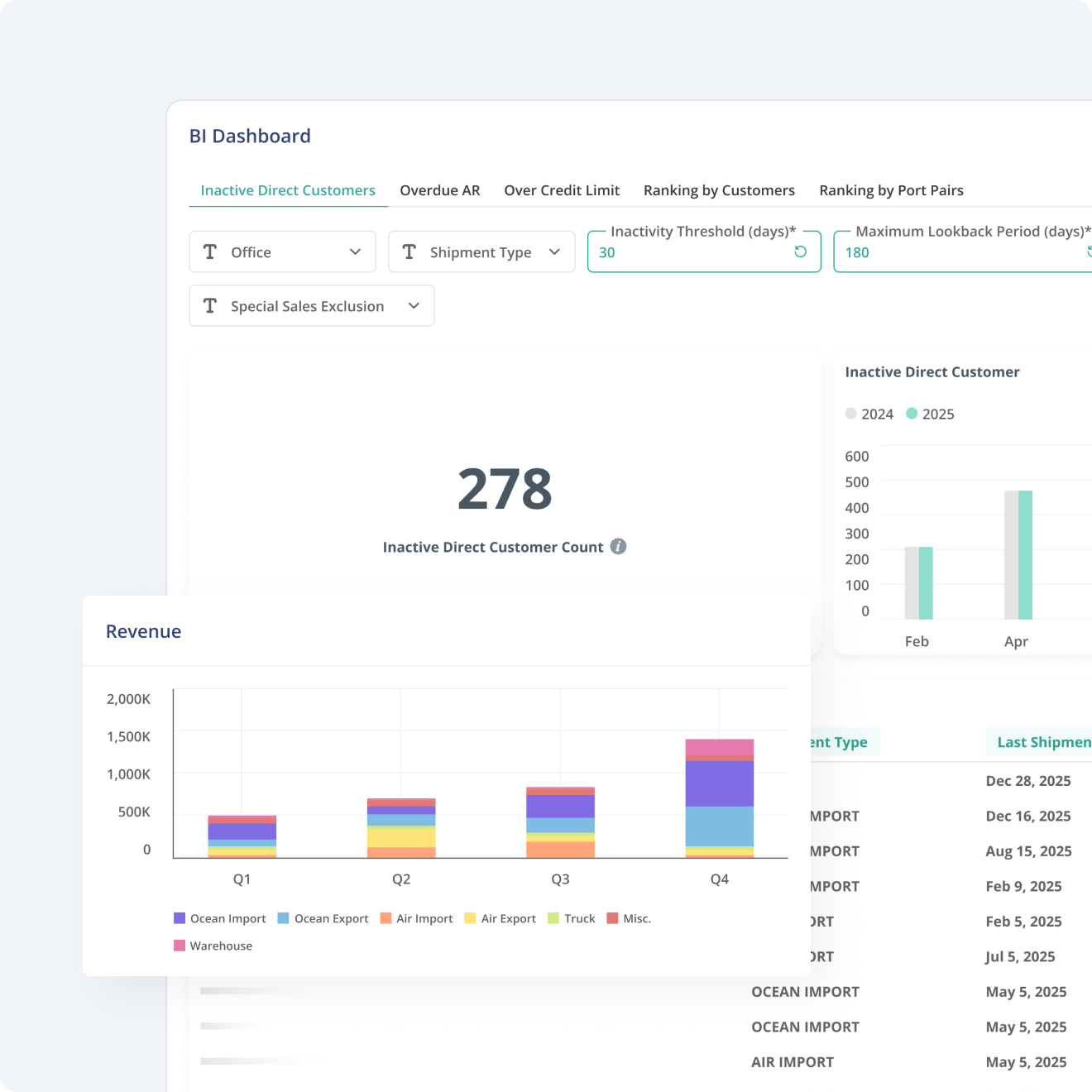This screenshot has height=1092, width=1092.
Task: Sort by the Last Shipment column header
Action: [1041, 741]
